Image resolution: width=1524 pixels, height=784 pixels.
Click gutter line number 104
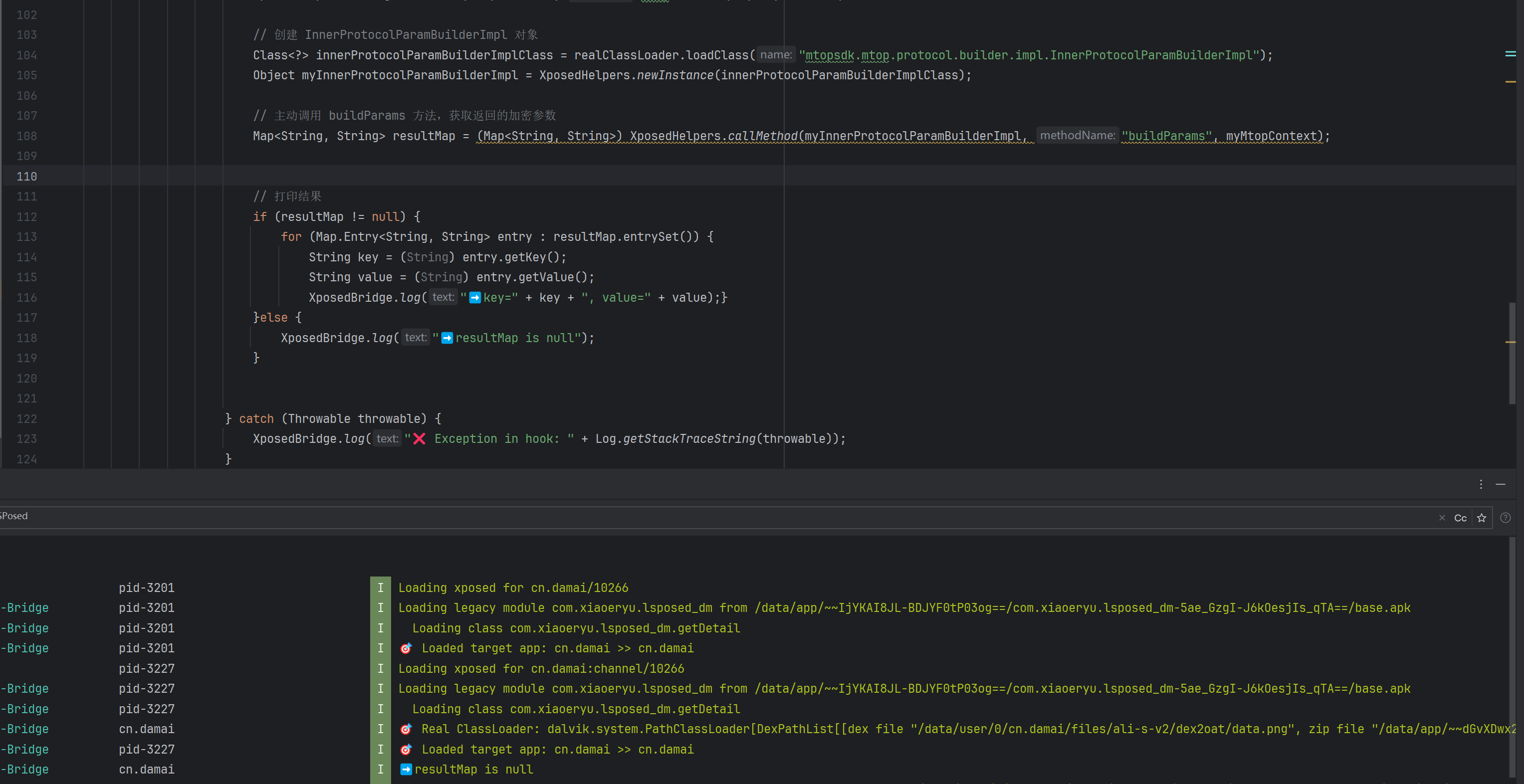26,55
